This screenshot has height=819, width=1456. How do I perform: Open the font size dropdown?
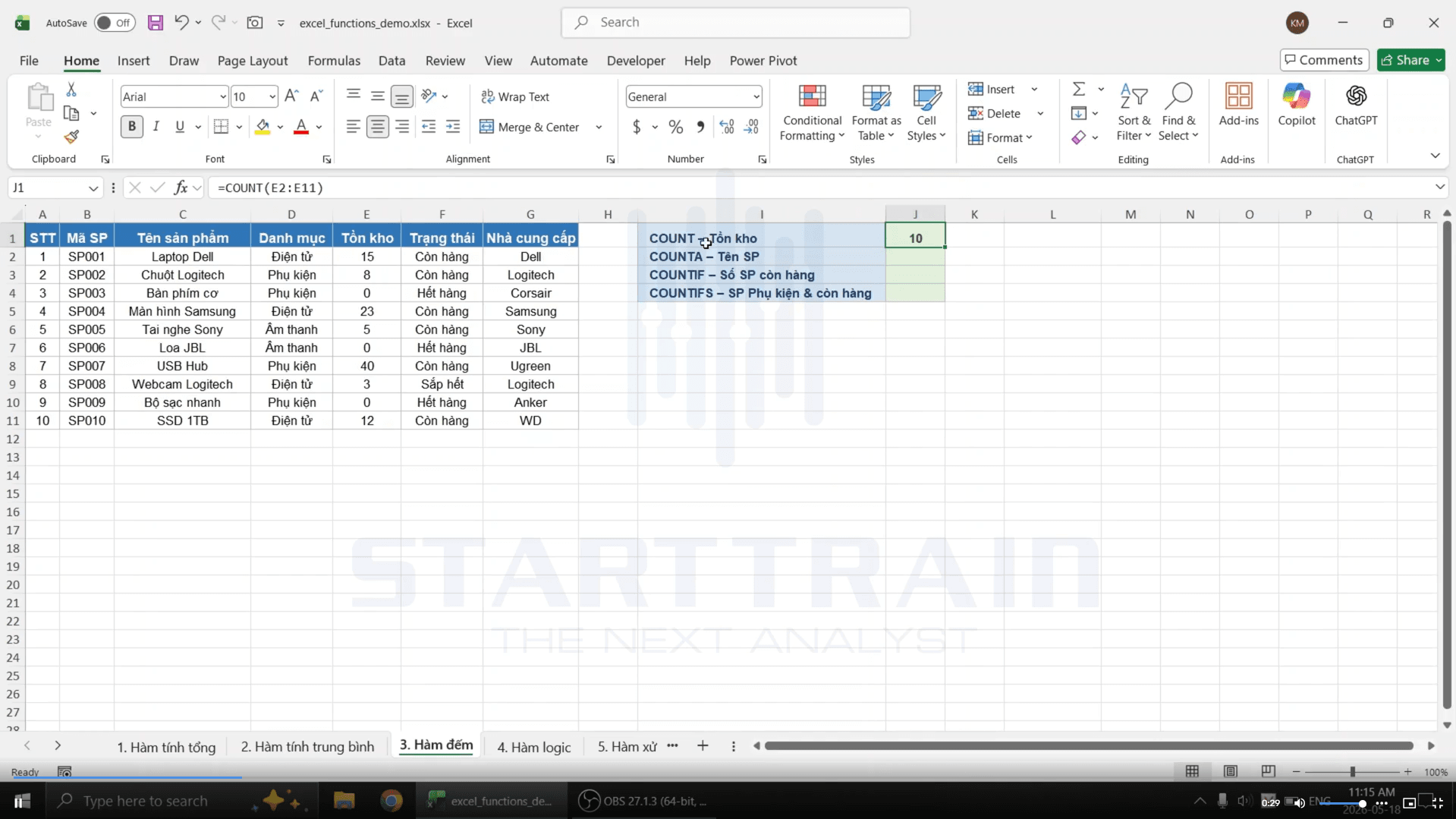point(272,96)
